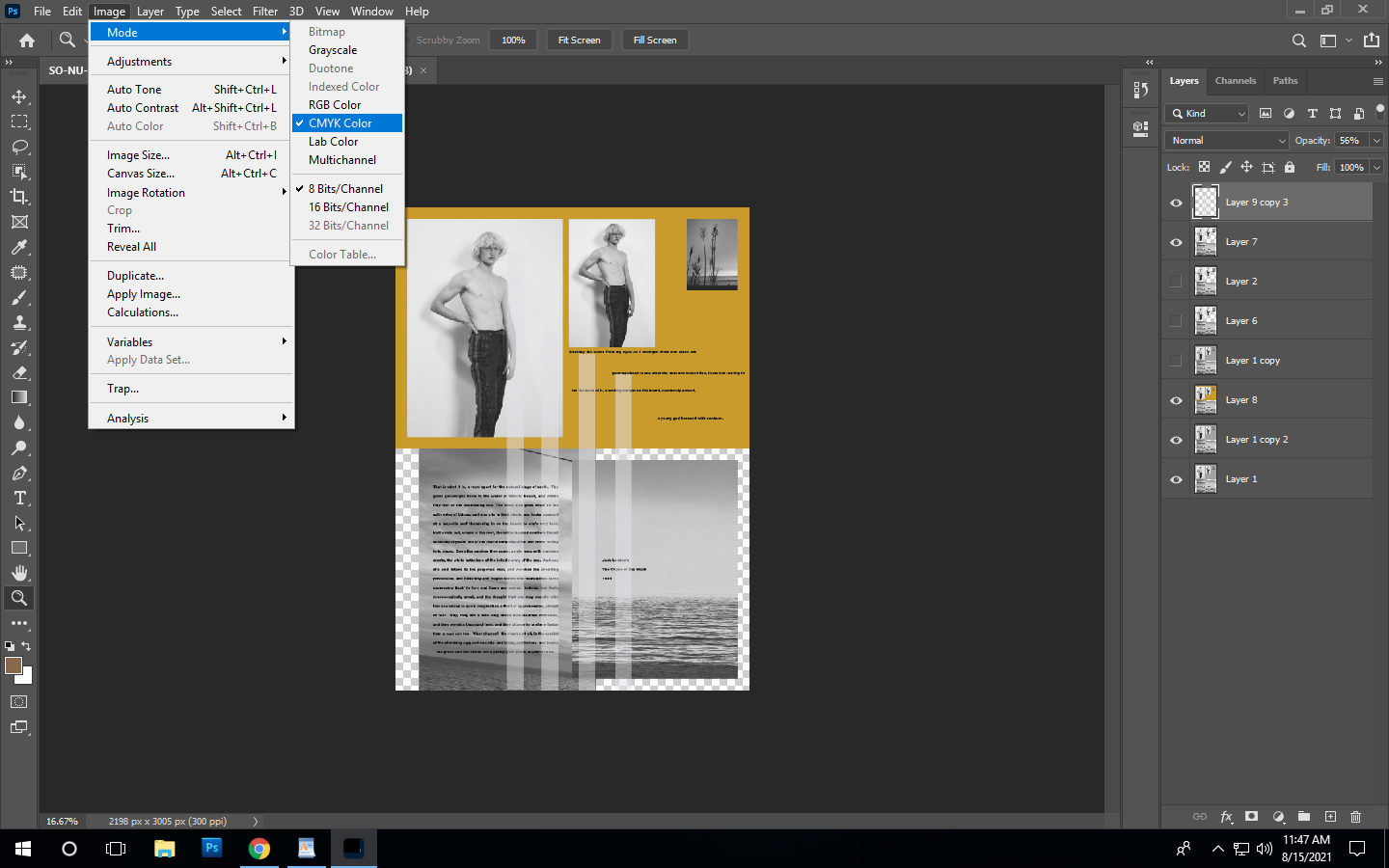The height and width of the screenshot is (868, 1389).
Task: Click Fill Screen button
Action: tap(655, 41)
